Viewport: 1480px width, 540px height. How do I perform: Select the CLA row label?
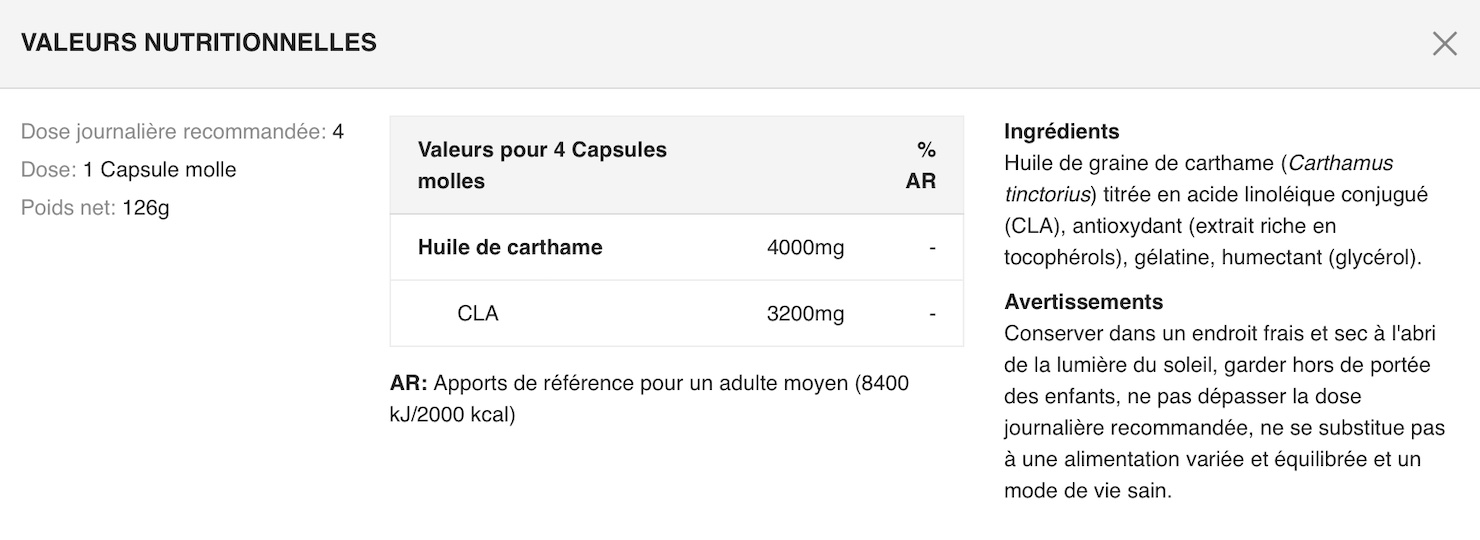pos(478,314)
